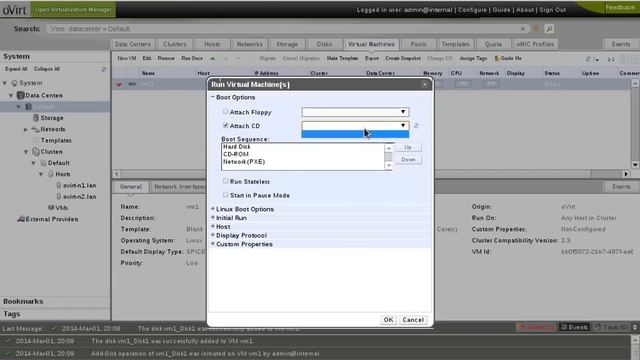Screen dimensions: 640x360
Task: Expand the Host section in dialog
Action: (x=213, y=227)
